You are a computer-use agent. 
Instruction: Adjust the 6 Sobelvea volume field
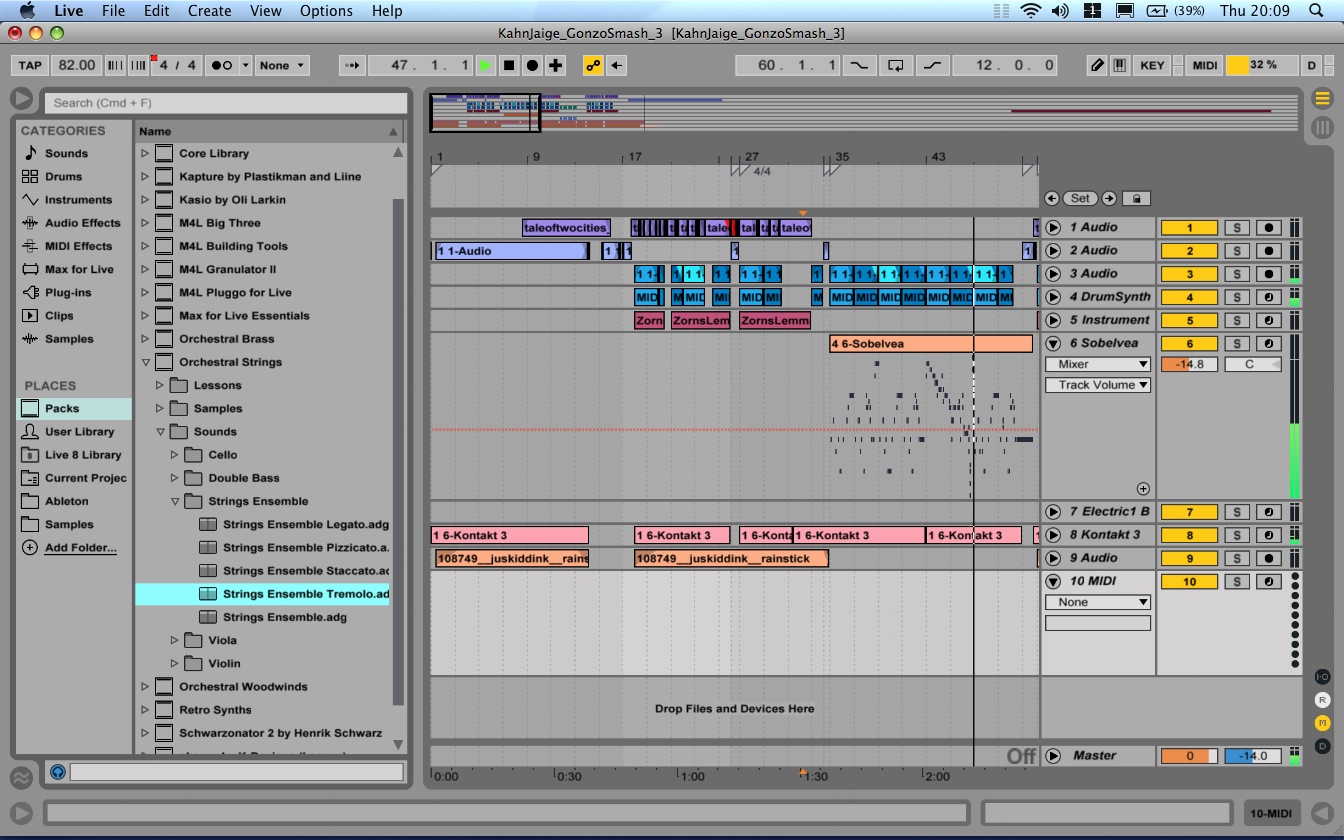(x=1189, y=364)
